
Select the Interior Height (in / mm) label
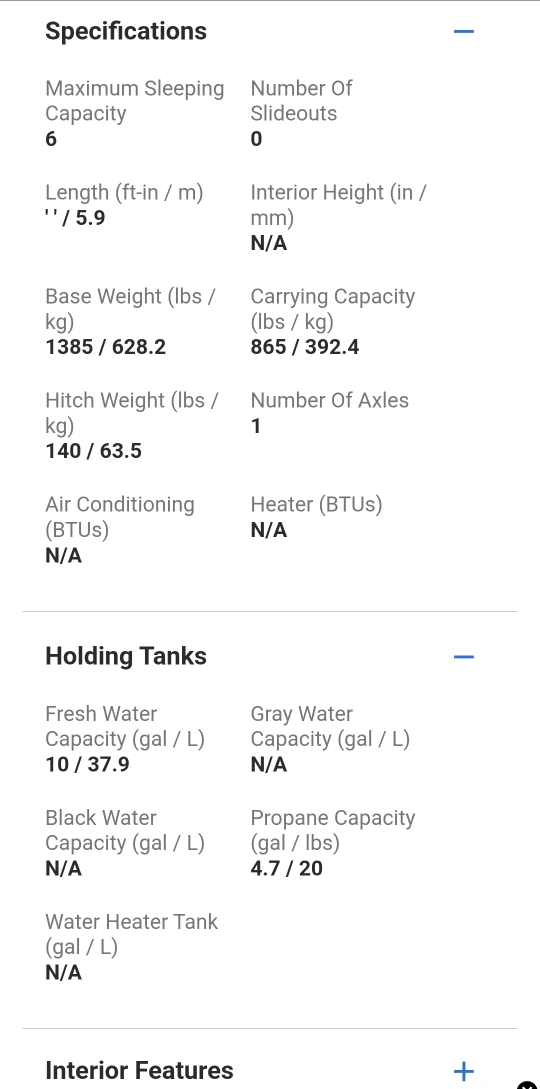(x=339, y=205)
